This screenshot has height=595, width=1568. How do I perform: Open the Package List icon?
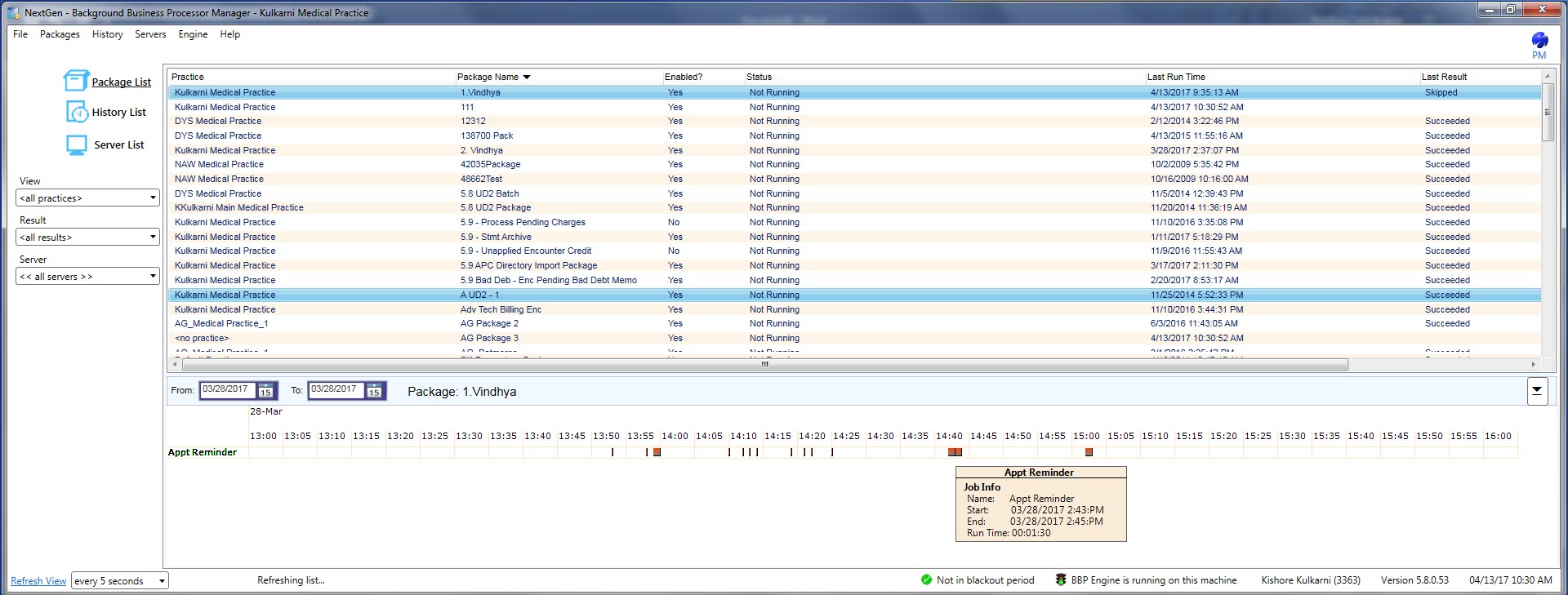76,80
